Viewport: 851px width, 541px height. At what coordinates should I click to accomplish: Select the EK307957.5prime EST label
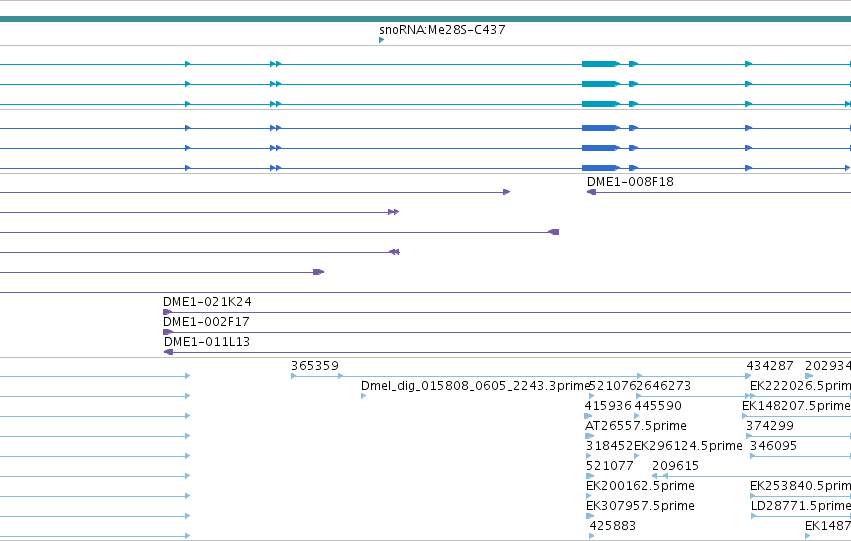[x=640, y=506]
